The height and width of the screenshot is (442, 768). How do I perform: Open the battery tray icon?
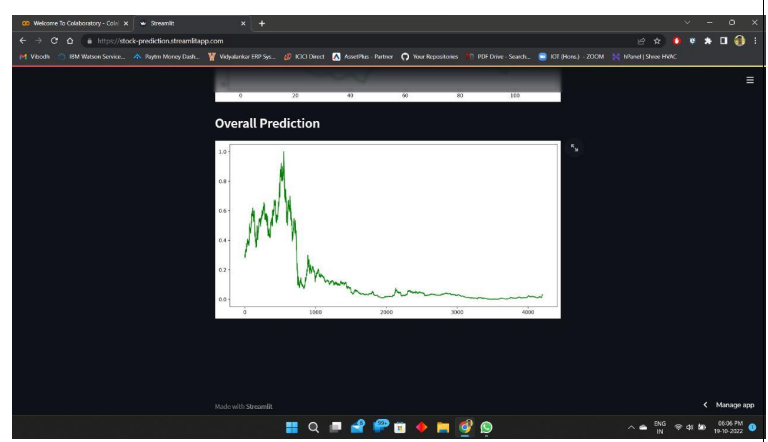coord(702,427)
